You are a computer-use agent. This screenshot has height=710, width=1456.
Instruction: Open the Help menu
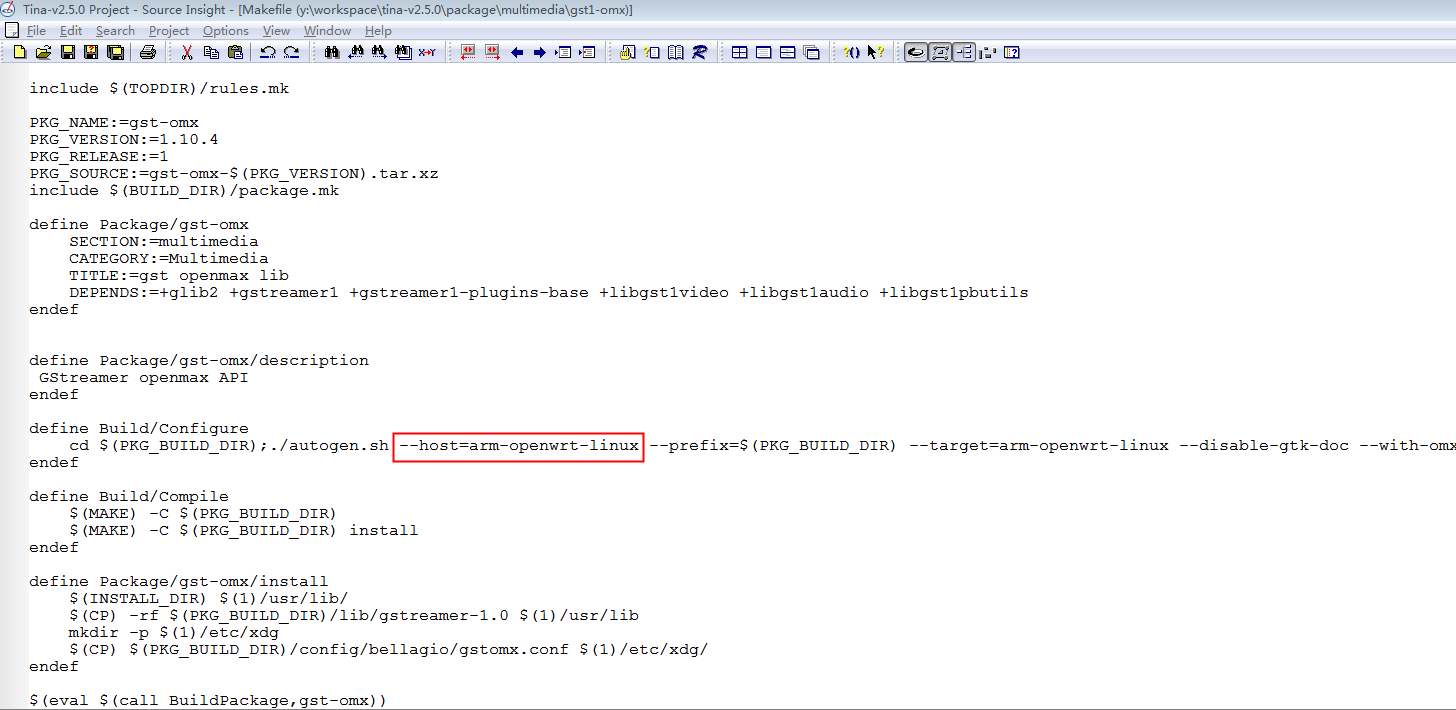click(x=378, y=31)
